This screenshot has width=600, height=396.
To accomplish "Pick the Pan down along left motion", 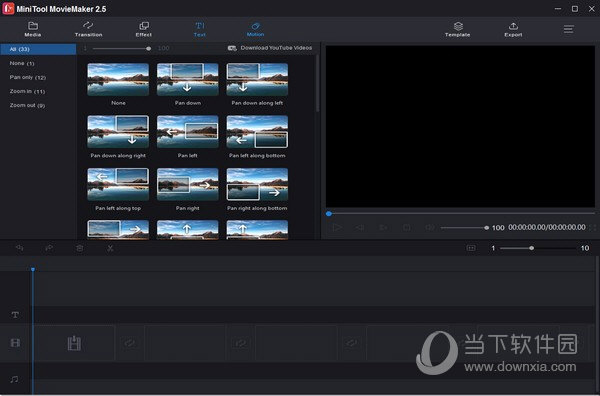I will [x=257, y=80].
